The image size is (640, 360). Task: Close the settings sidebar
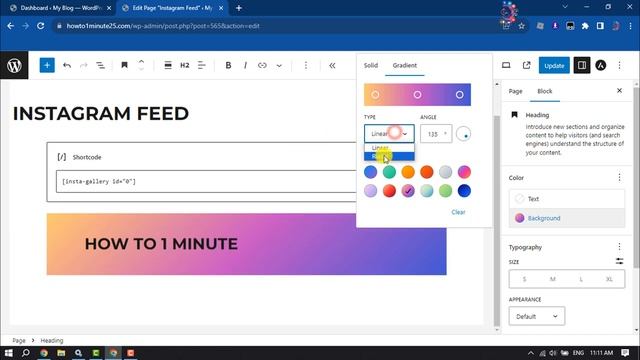[x=619, y=91]
